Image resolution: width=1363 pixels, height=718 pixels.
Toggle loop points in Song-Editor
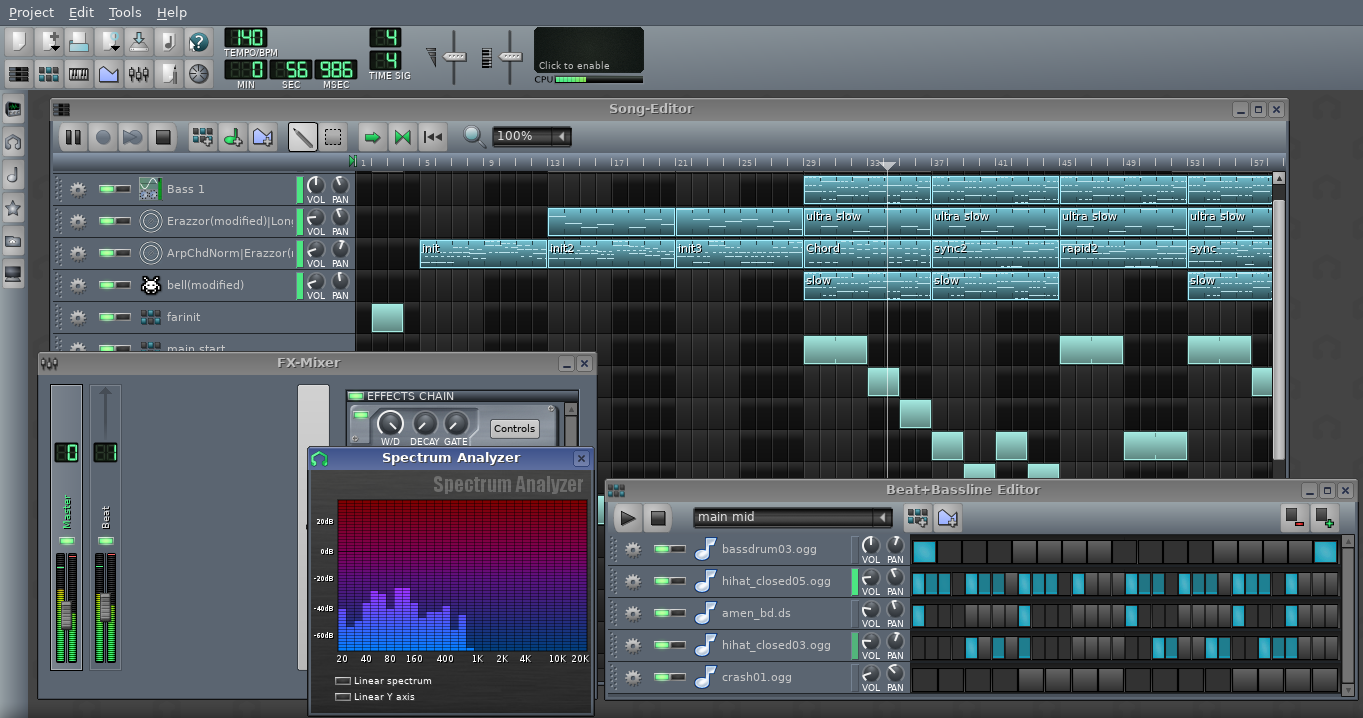click(402, 137)
